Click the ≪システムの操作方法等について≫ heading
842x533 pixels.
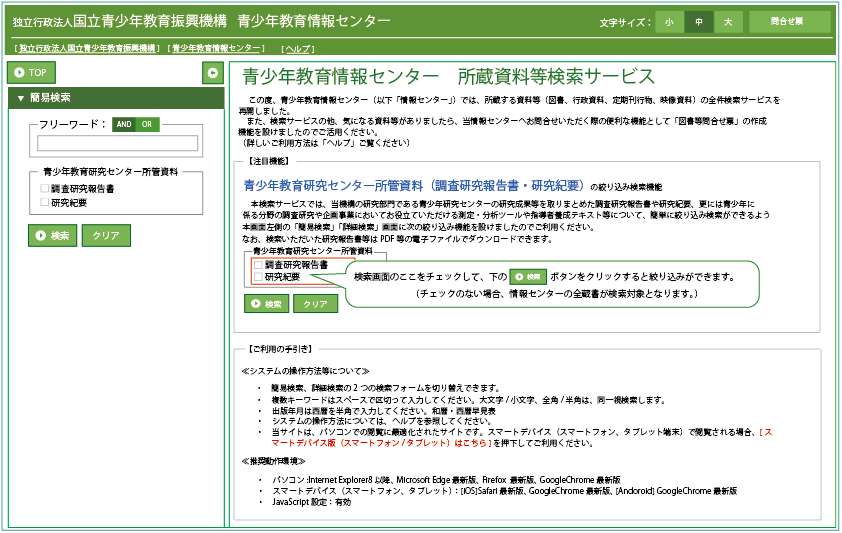click(306, 371)
